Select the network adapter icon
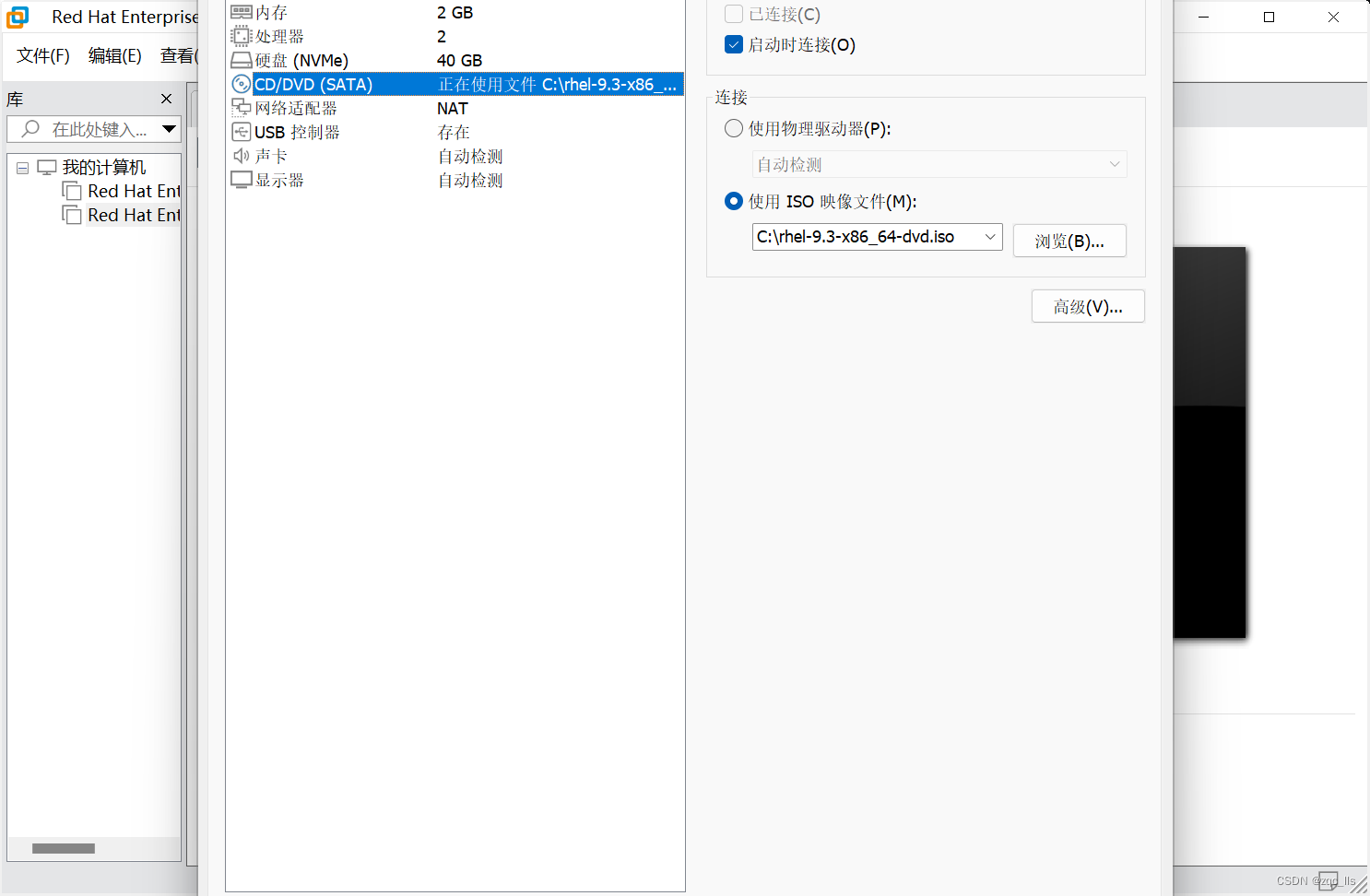The height and width of the screenshot is (896, 1370). tap(242, 108)
